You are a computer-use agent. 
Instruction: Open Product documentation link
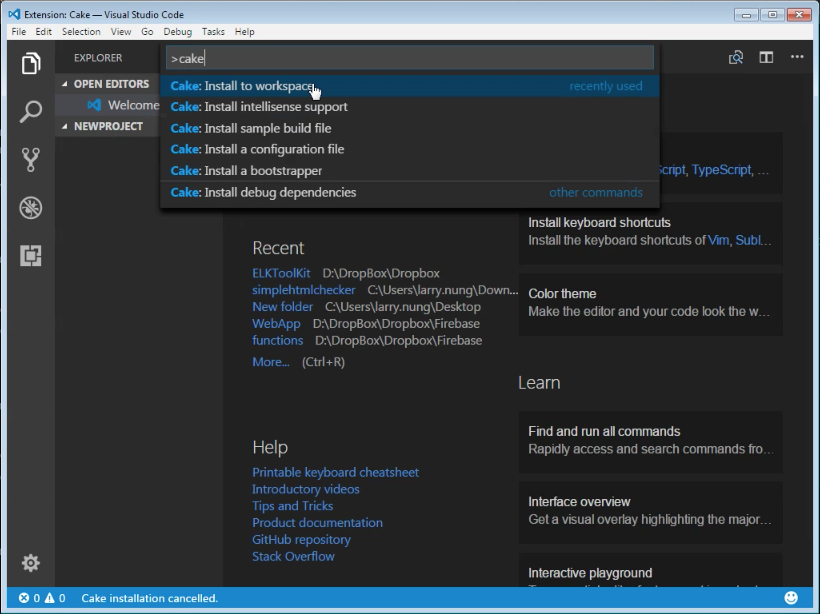pyautogui.click(x=317, y=522)
